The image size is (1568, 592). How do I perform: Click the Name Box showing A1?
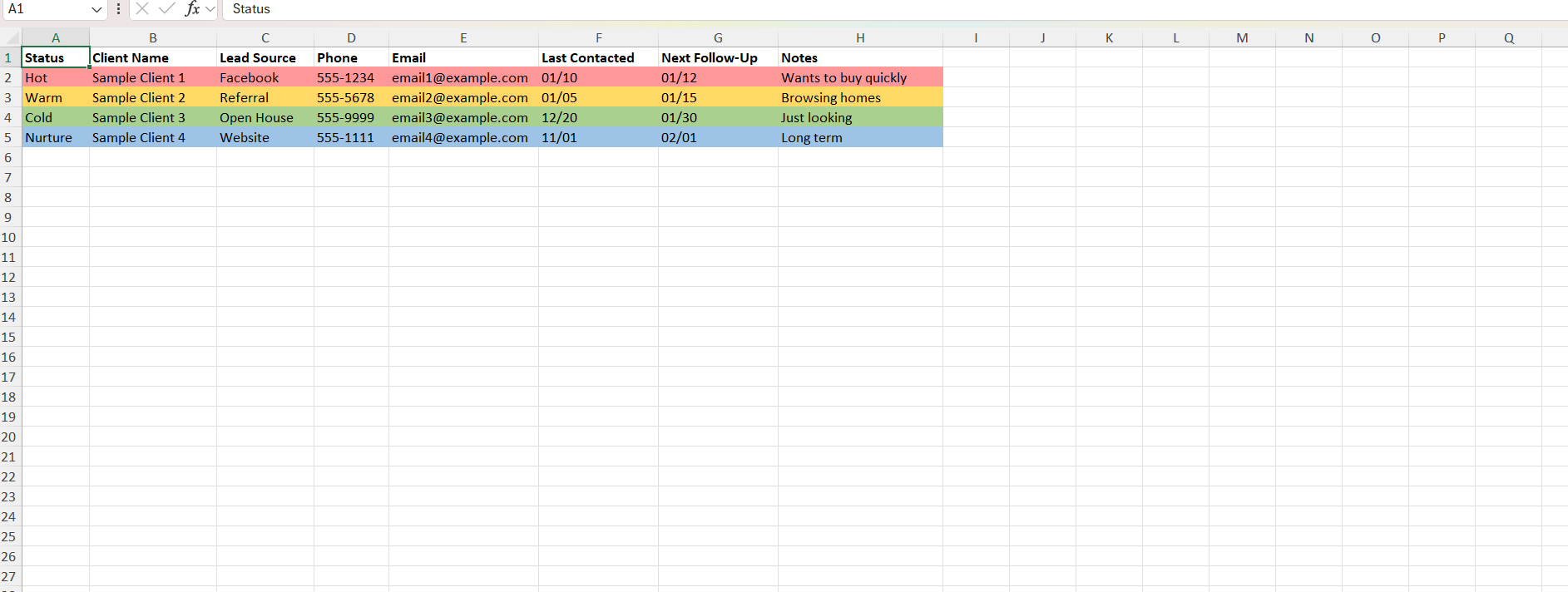[46, 9]
